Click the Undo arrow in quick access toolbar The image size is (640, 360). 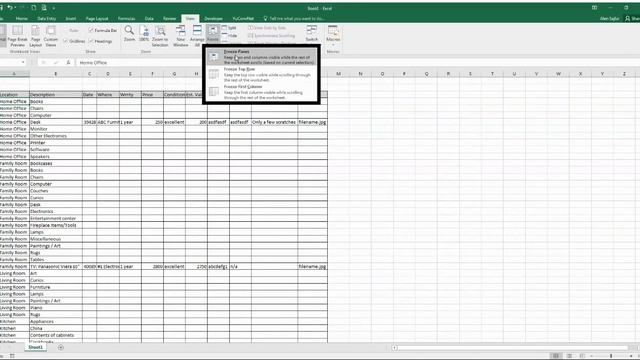[x=10, y=8]
